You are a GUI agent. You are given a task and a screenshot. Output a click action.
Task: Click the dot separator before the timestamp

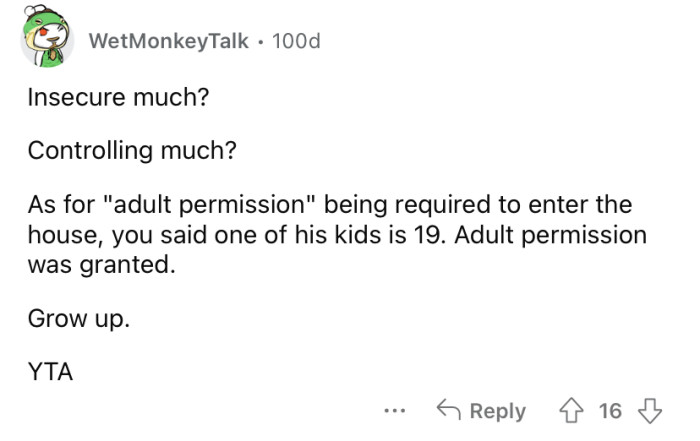pos(262,41)
